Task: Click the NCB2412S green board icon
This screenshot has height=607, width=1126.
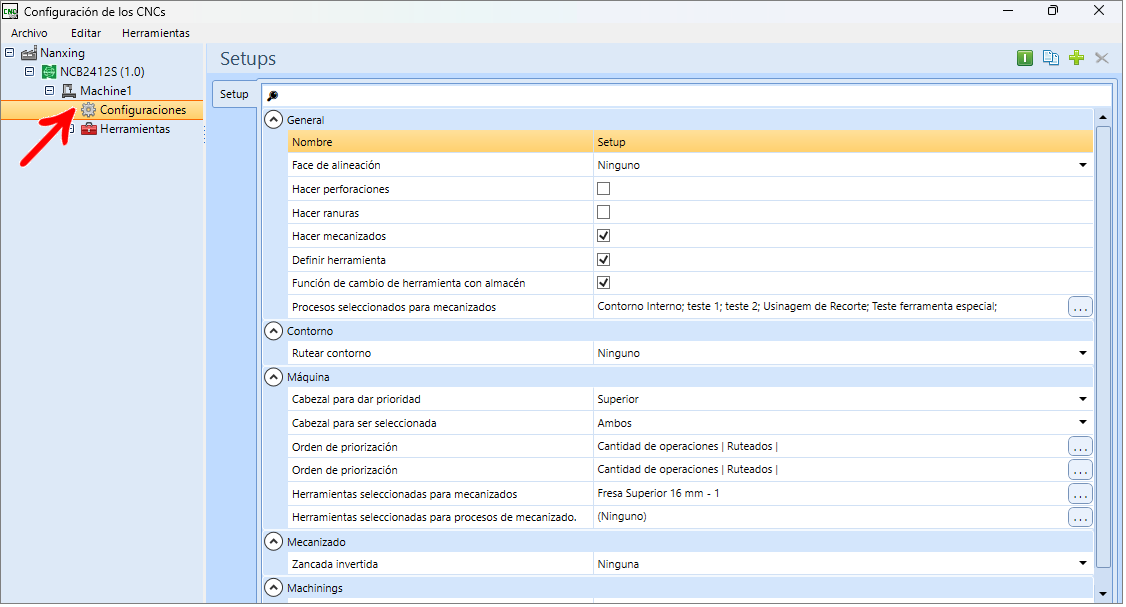Action: coord(49,72)
